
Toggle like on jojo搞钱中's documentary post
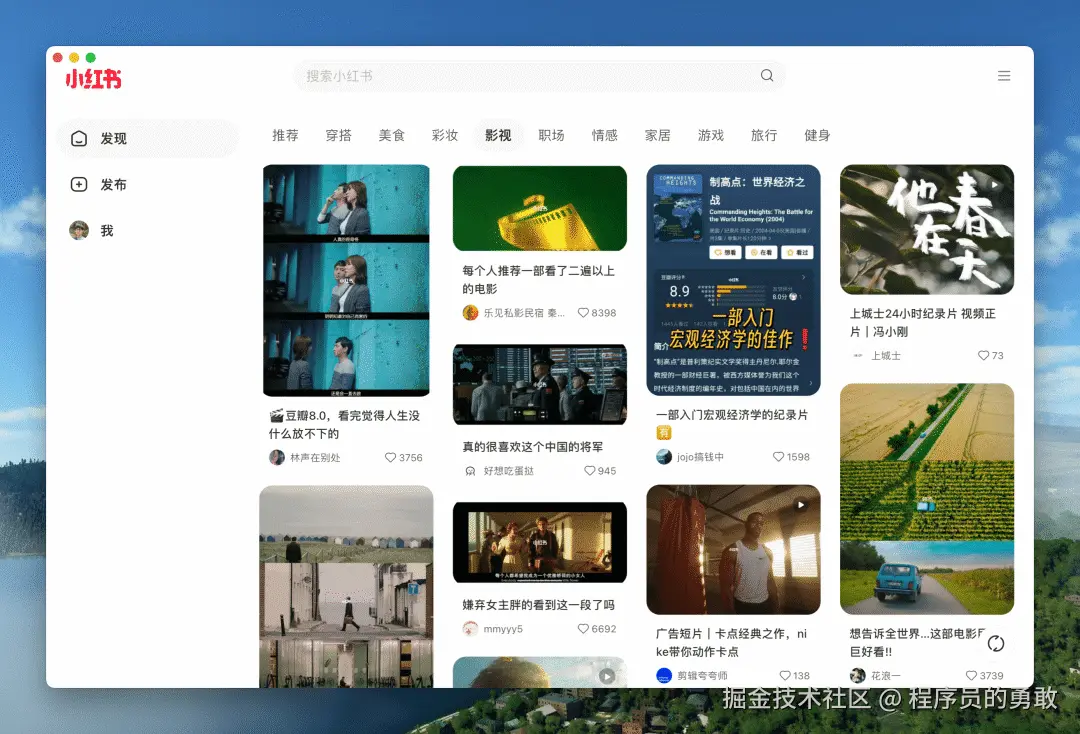tap(779, 456)
